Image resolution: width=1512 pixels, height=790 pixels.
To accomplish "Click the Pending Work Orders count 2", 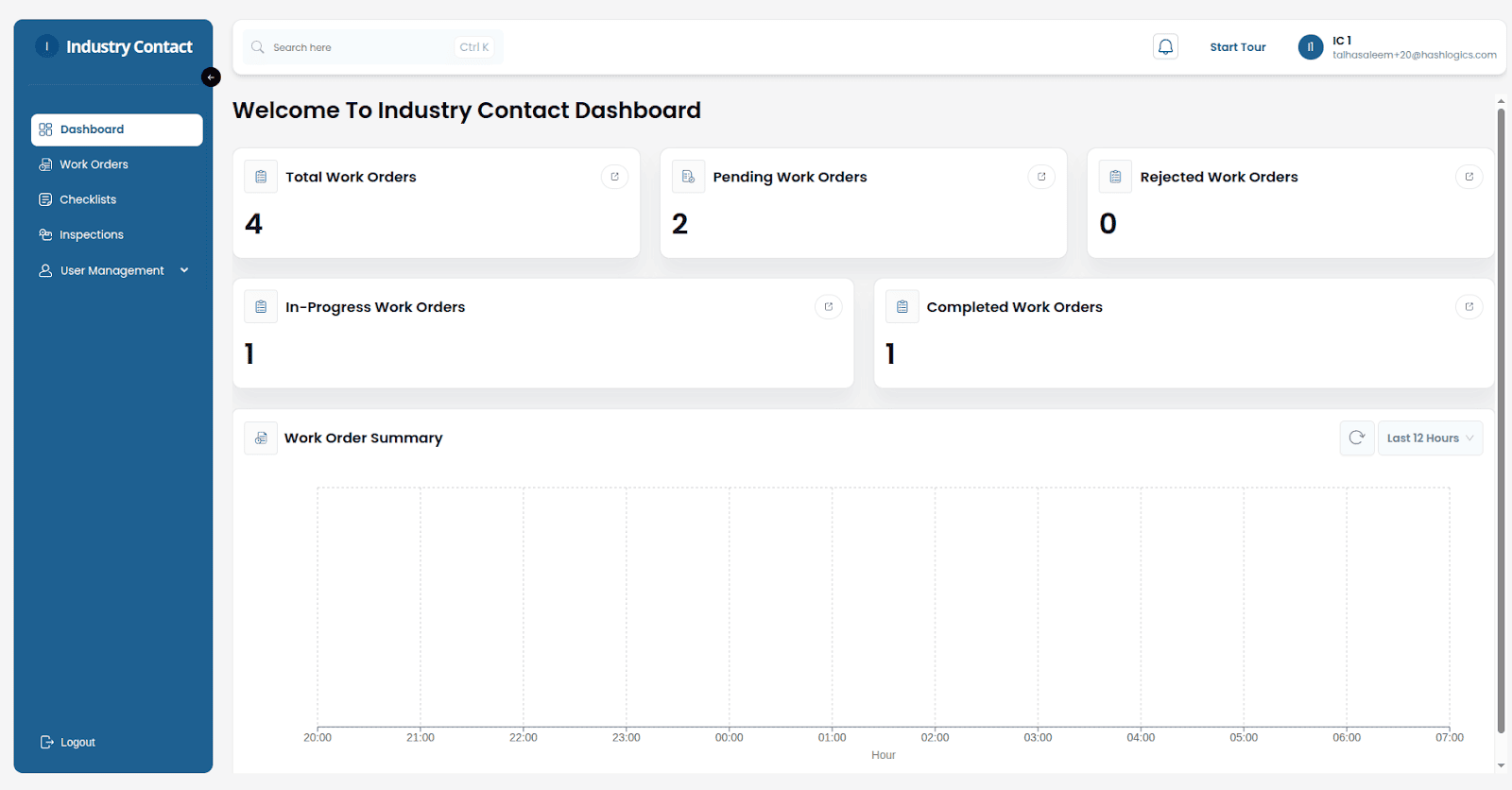I will [680, 224].
